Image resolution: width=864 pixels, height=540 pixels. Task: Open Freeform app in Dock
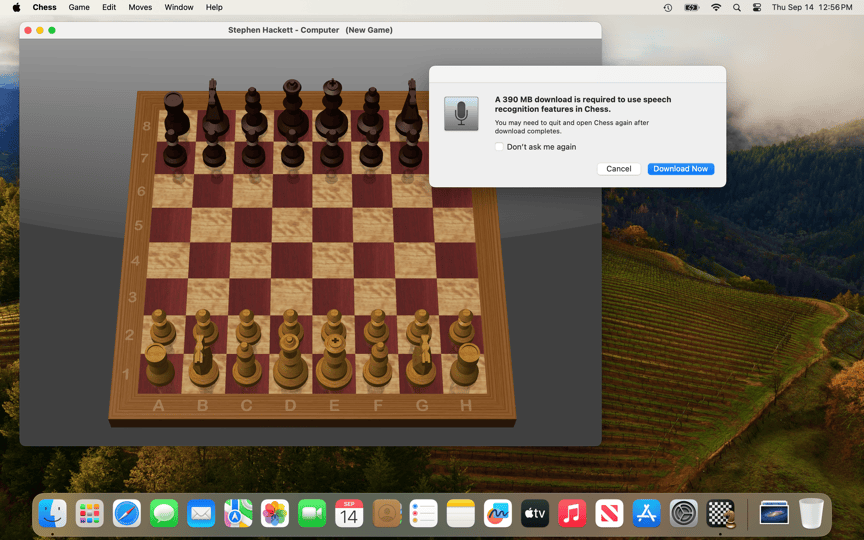point(498,514)
